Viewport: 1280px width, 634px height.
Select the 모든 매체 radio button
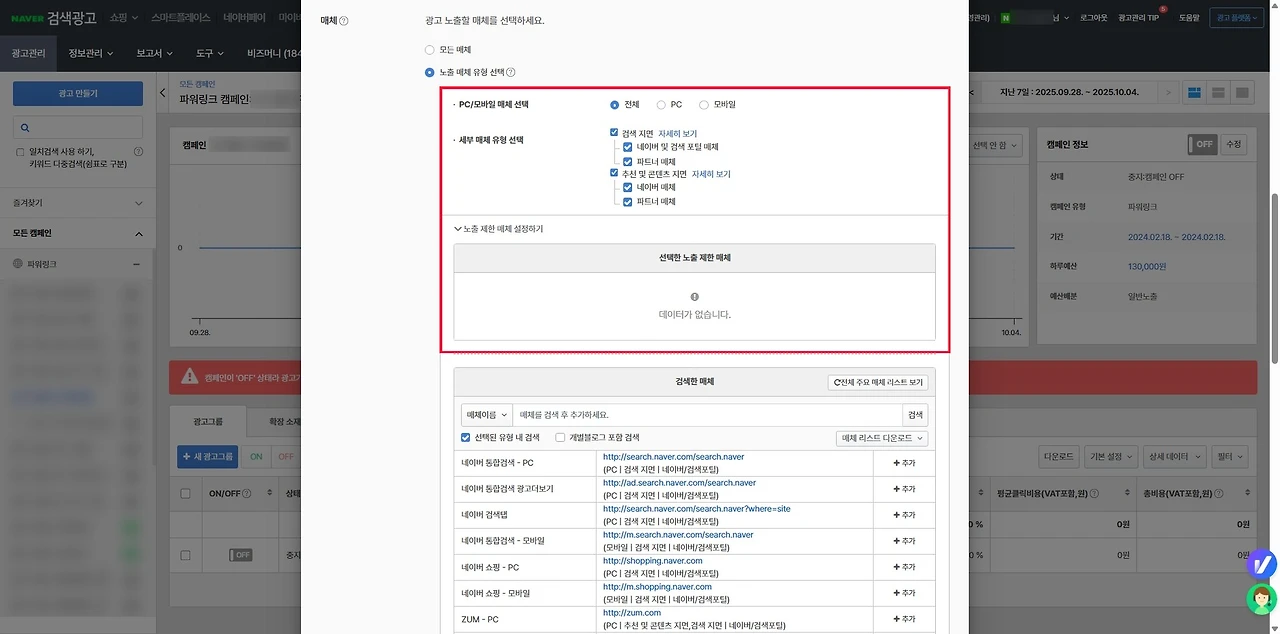429,49
